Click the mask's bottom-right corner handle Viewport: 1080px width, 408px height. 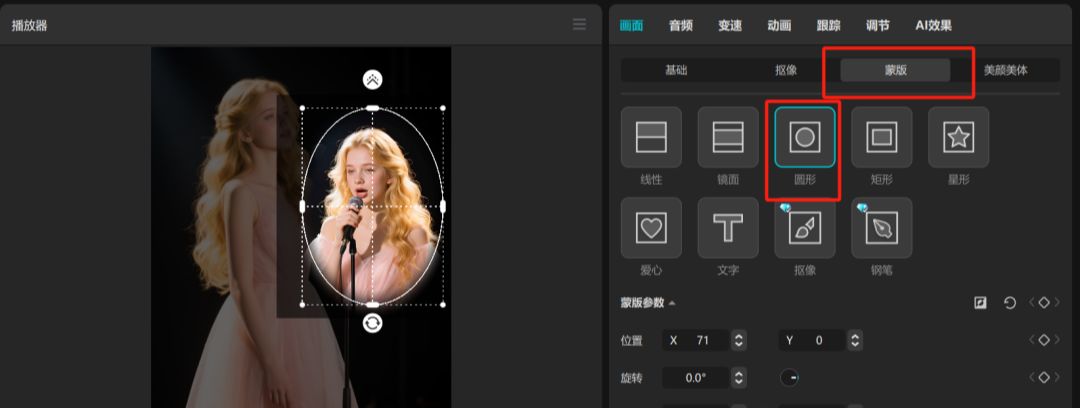click(x=443, y=304)
